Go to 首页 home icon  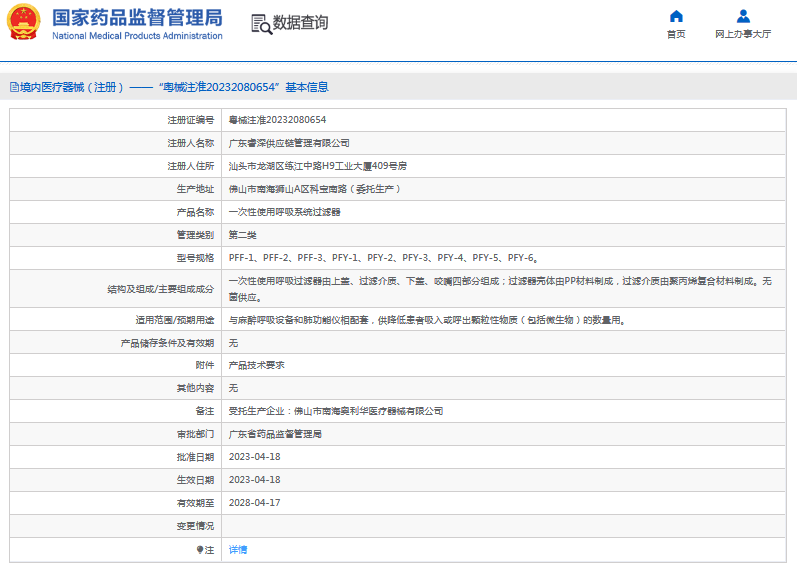(676, 16)
